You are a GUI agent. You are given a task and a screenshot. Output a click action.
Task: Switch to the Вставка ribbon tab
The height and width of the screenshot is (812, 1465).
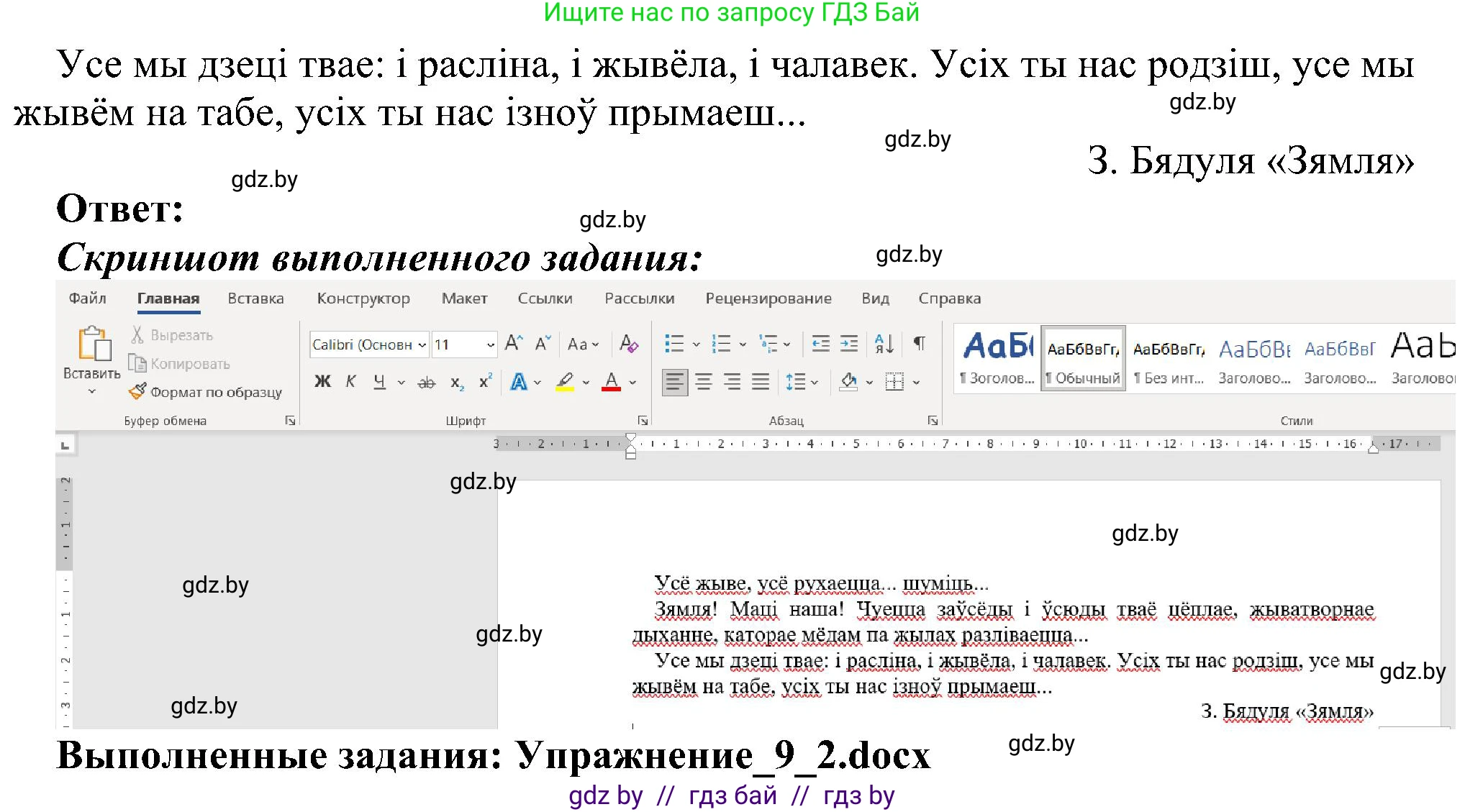click(255, 298)
